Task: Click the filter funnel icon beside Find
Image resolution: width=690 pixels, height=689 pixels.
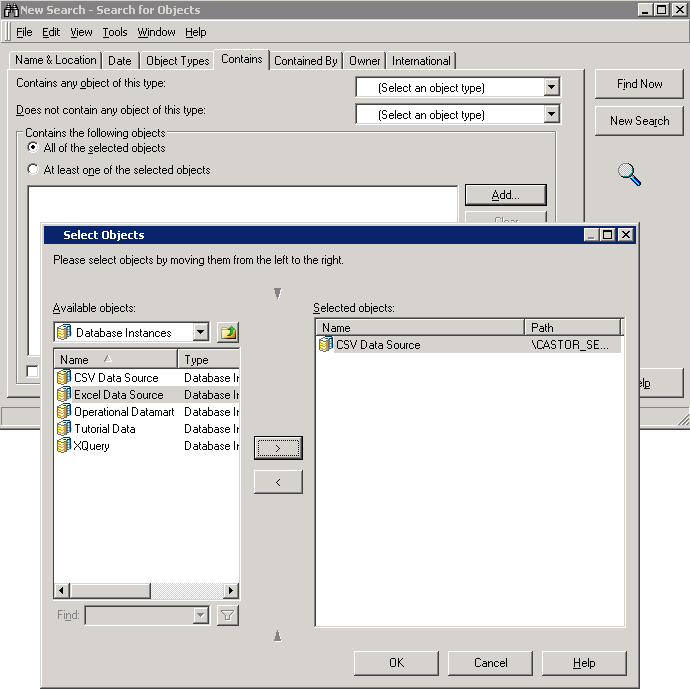Action: (x=228, y=616)
